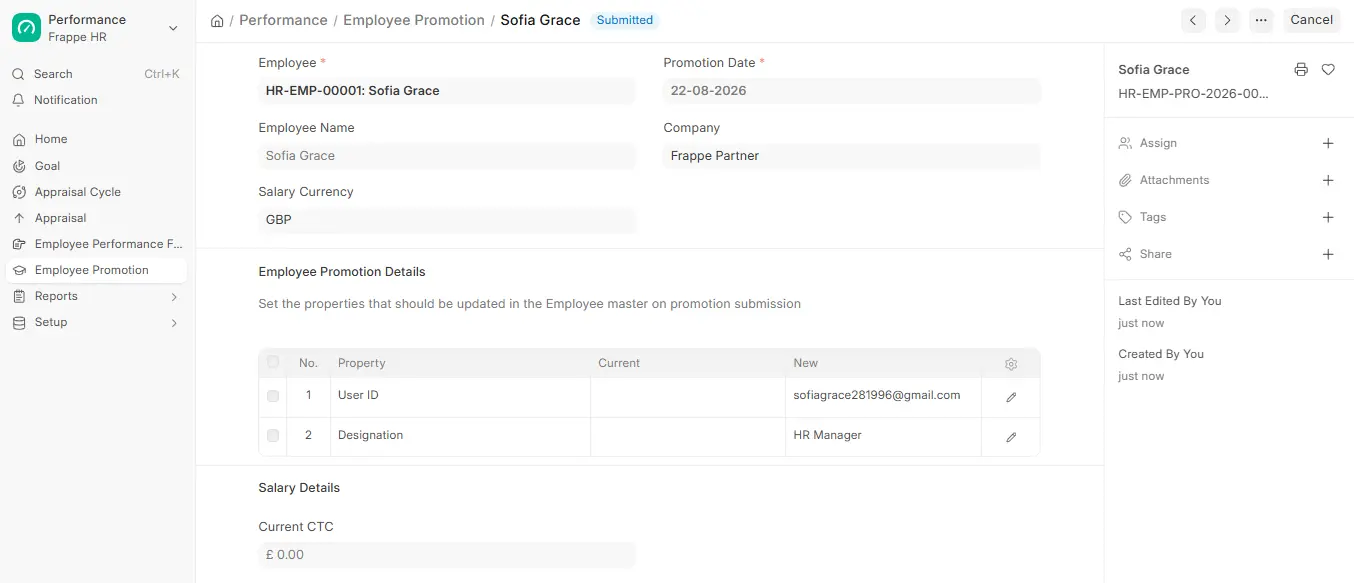
Task: Click the Promotion Date field
Action: pyautogui.click(x=852, y=91)
